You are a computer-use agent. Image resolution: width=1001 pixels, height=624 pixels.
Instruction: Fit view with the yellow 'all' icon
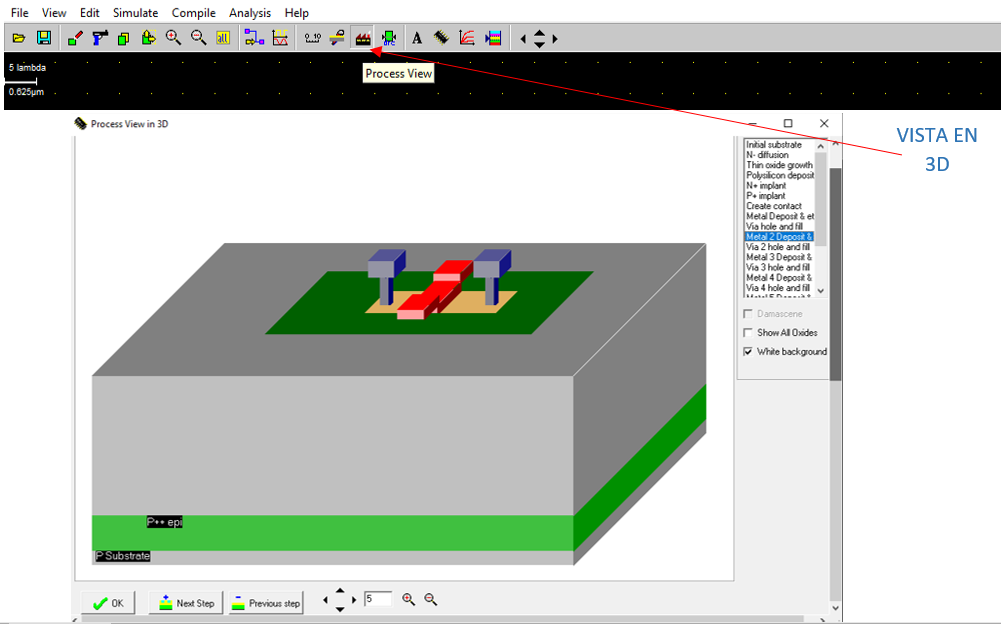(223, 38)
